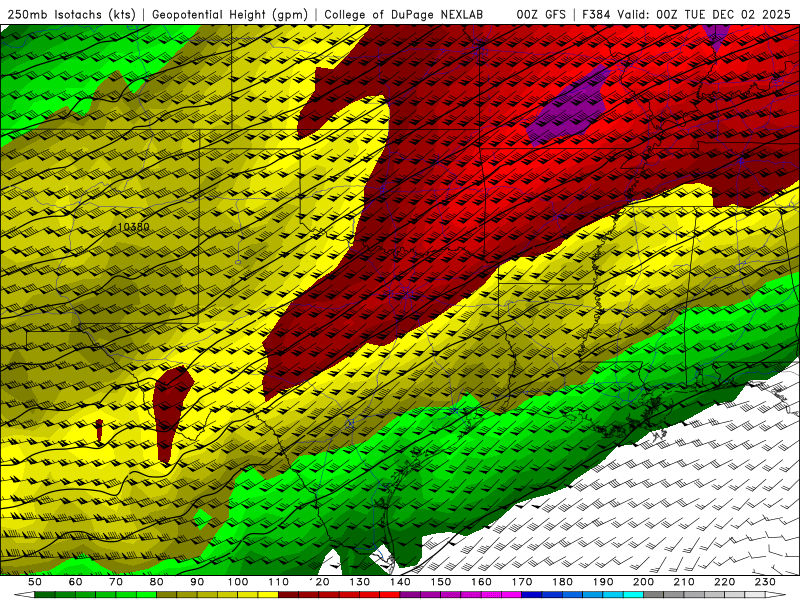Click the 150 value on the color scale

(x=440, y=582)
